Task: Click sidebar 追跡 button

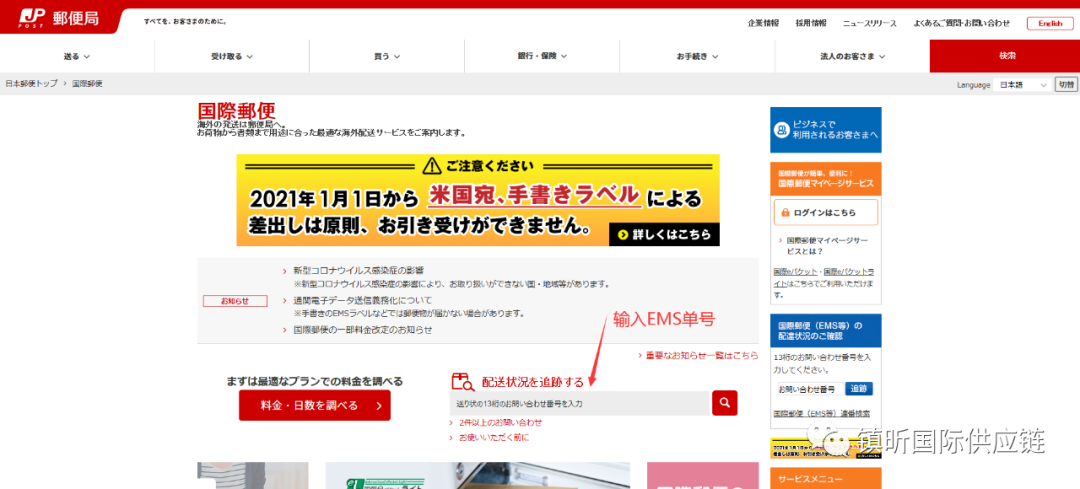Action: click(859, 389)
